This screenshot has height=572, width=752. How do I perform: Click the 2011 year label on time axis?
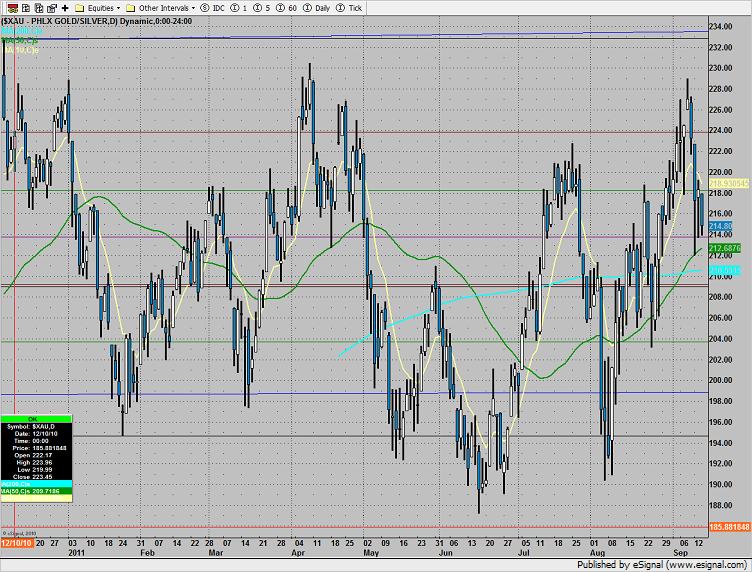point(76,553)
